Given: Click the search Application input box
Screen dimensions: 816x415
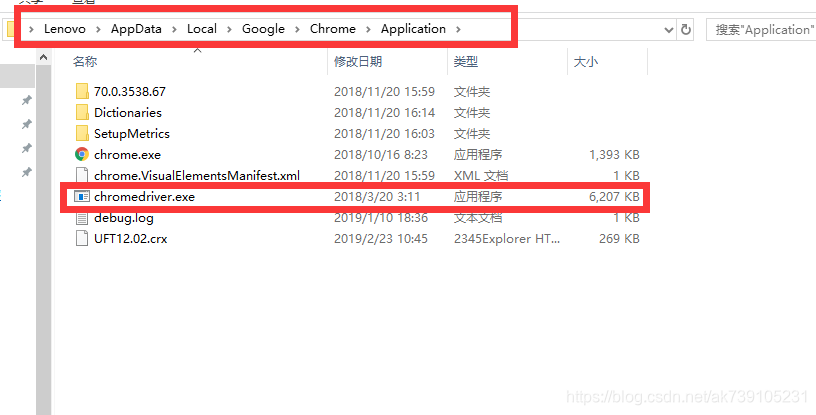Looking at the screenshot, I should tap(761, 30).
